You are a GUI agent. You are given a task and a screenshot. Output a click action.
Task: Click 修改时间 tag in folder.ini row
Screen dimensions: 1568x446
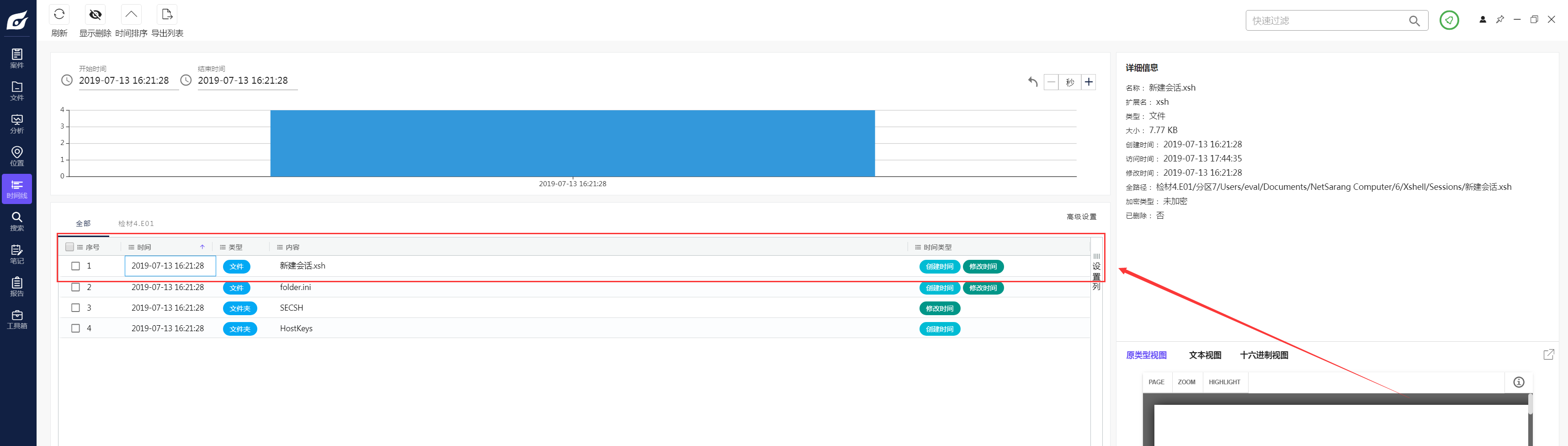pos(983,288)
